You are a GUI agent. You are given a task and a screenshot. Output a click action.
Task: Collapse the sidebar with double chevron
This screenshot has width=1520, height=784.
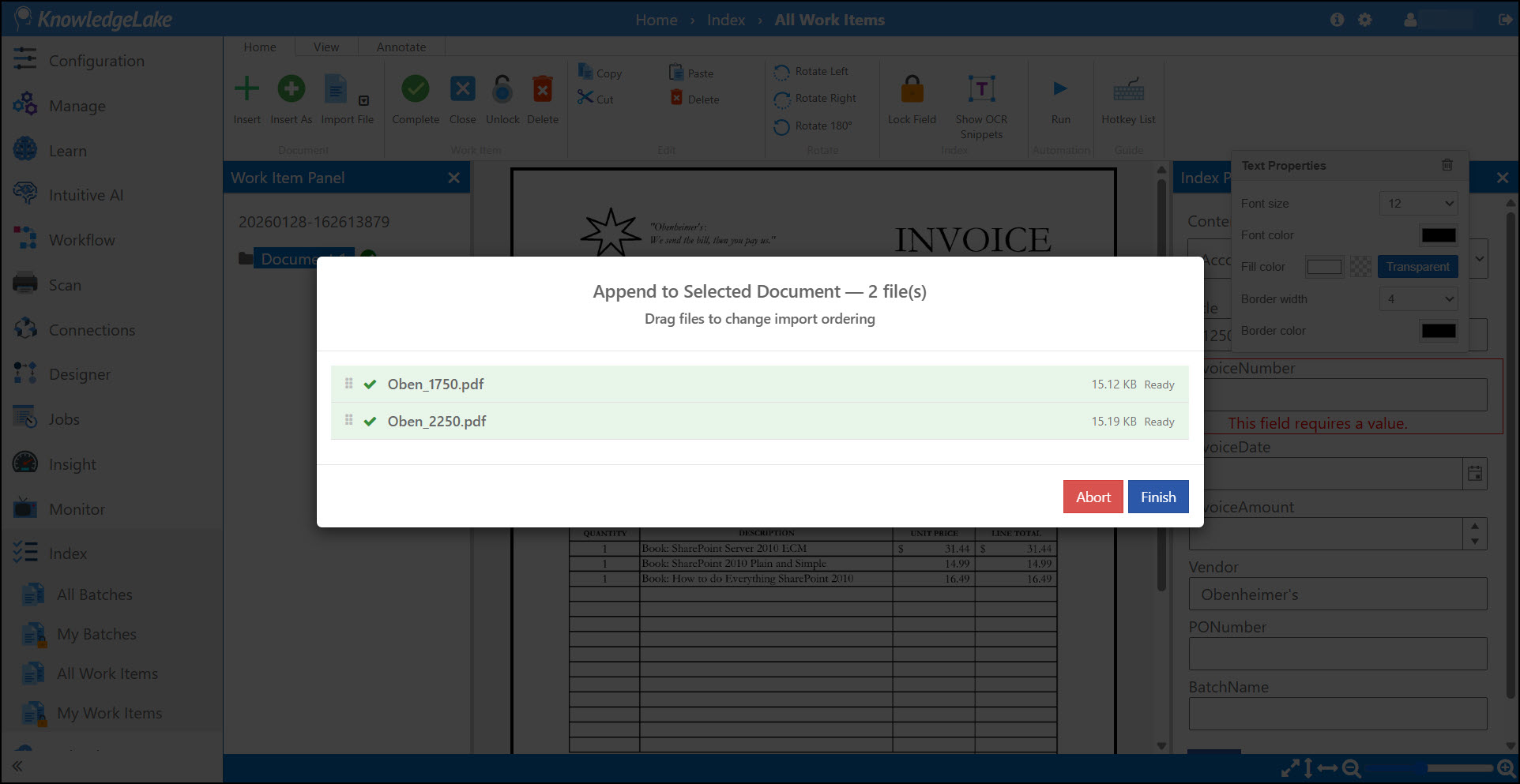tap(17, 766)
